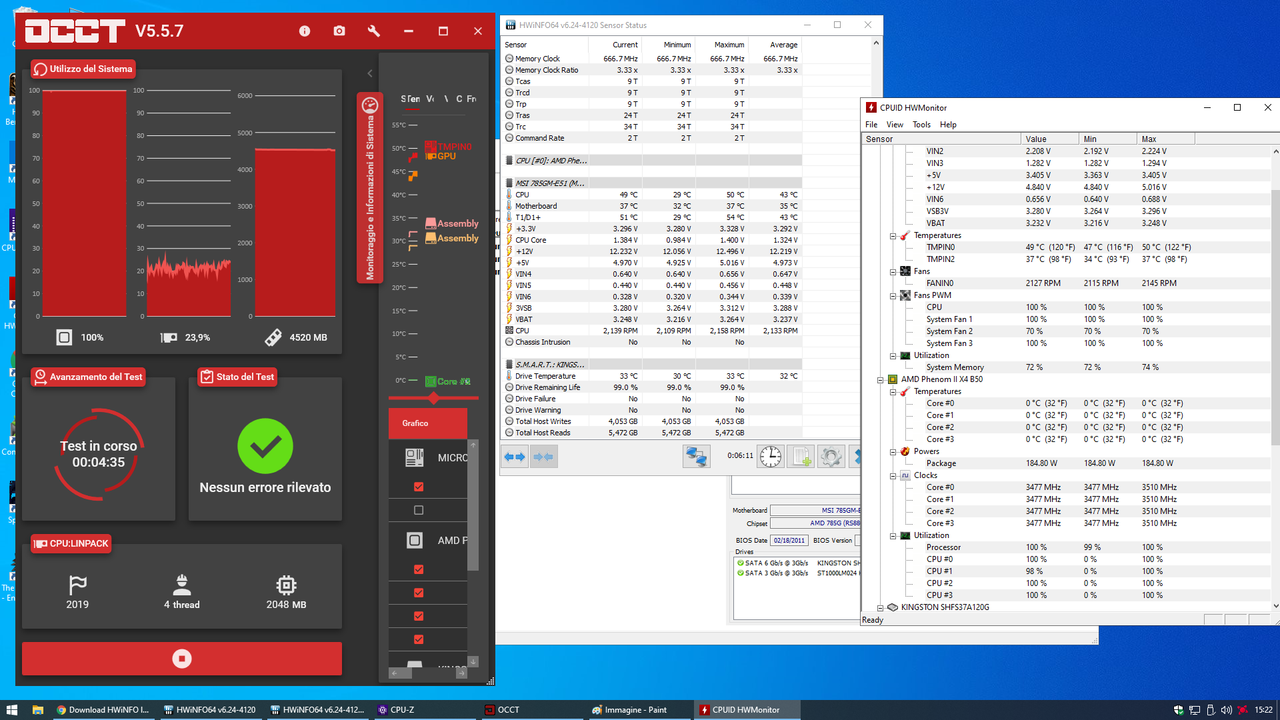Uncheck the second checkbox under AMD processor
This screenshot has height=720, width=1280.
pos(418,593)
